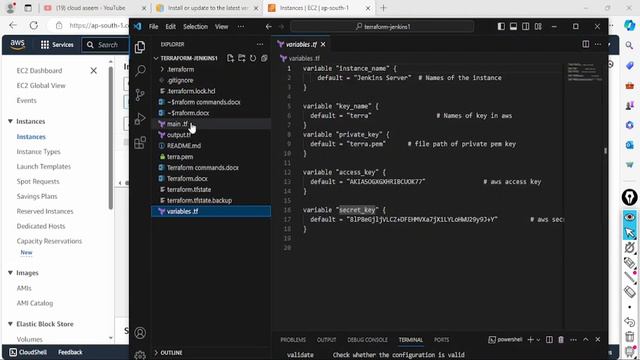640x360 pixels.
Task: Switch to Debug Console tab
Action: coord(367,340)
